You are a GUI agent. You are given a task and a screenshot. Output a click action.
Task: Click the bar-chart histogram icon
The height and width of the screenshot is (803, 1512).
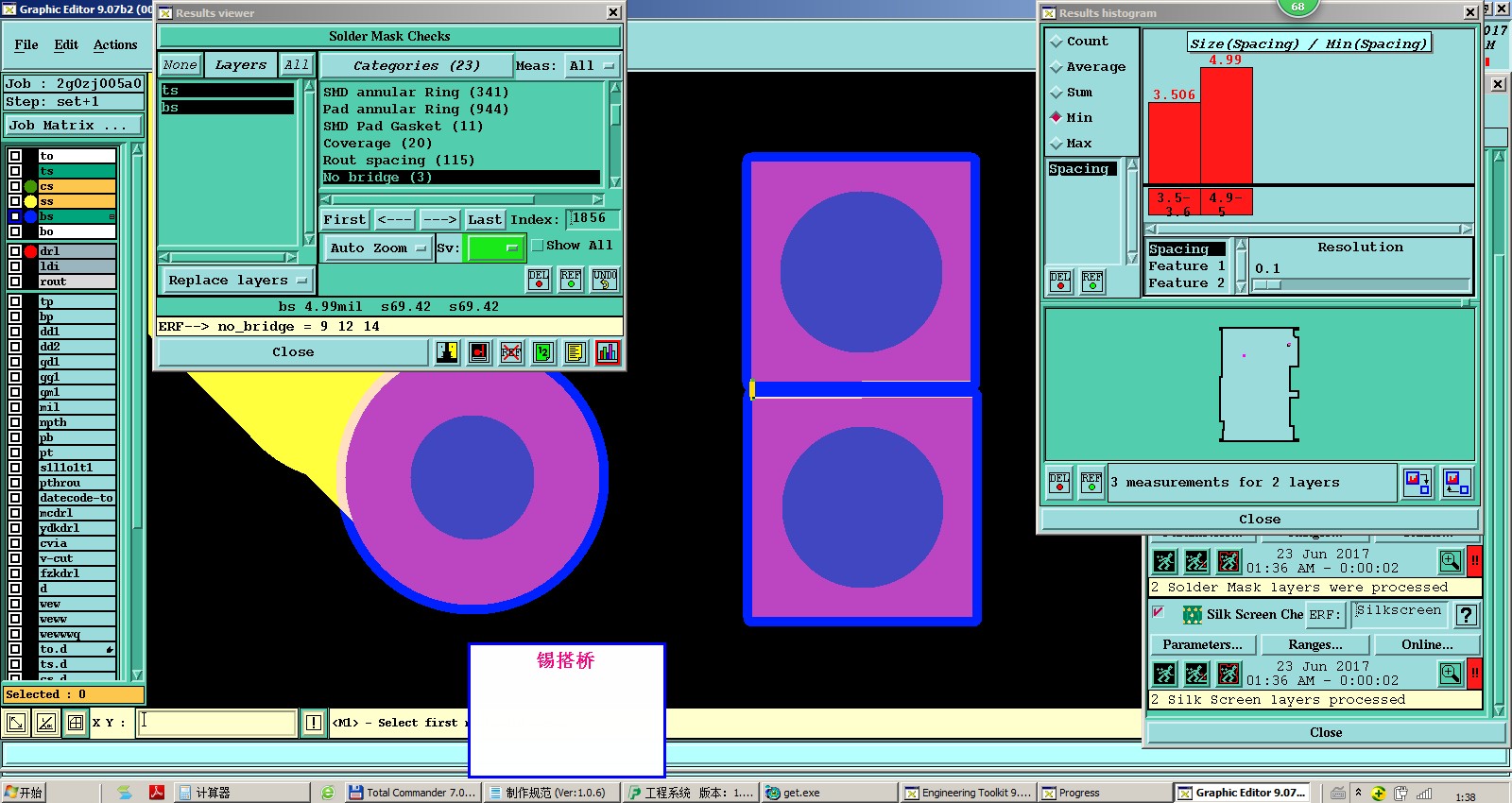click(608, 352)
